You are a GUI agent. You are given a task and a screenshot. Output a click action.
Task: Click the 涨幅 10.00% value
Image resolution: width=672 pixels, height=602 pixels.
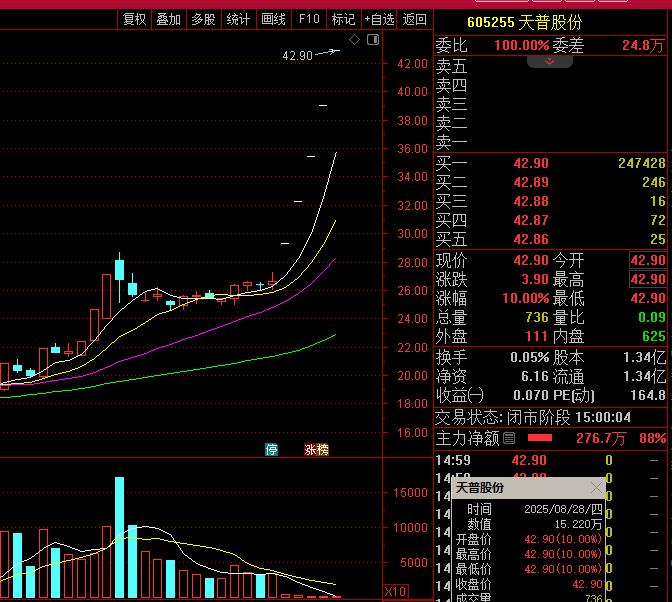click(525, 298)
